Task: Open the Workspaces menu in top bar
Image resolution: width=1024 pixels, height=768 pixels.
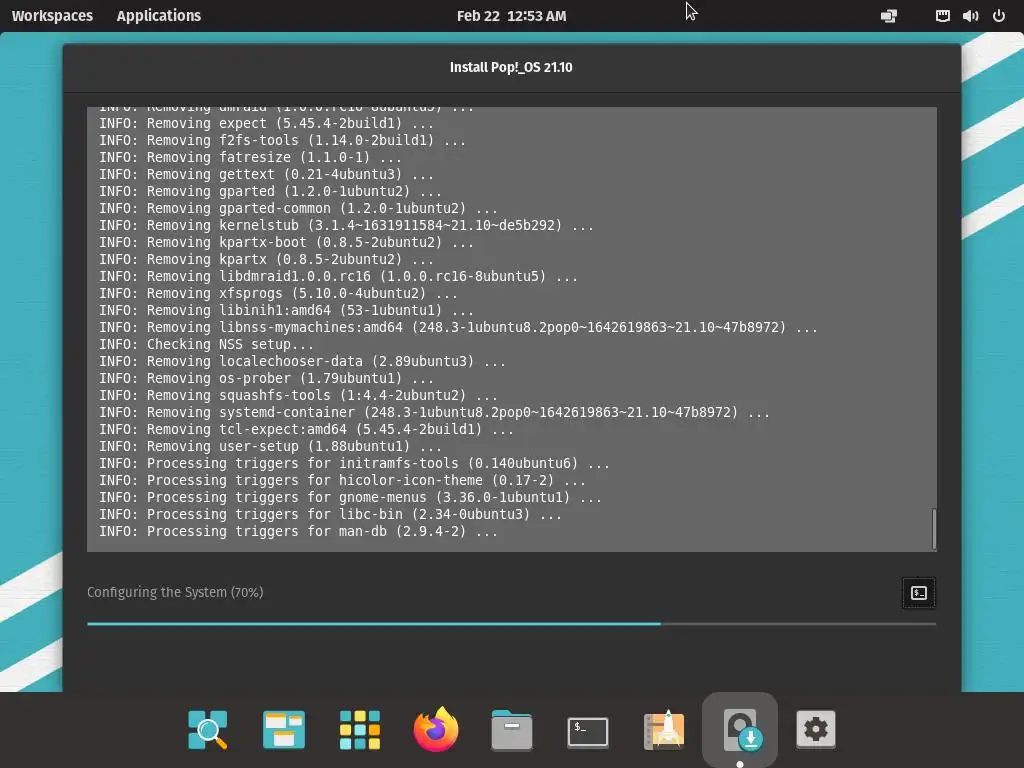Action: pyautogui.click(x=52, y=16)
